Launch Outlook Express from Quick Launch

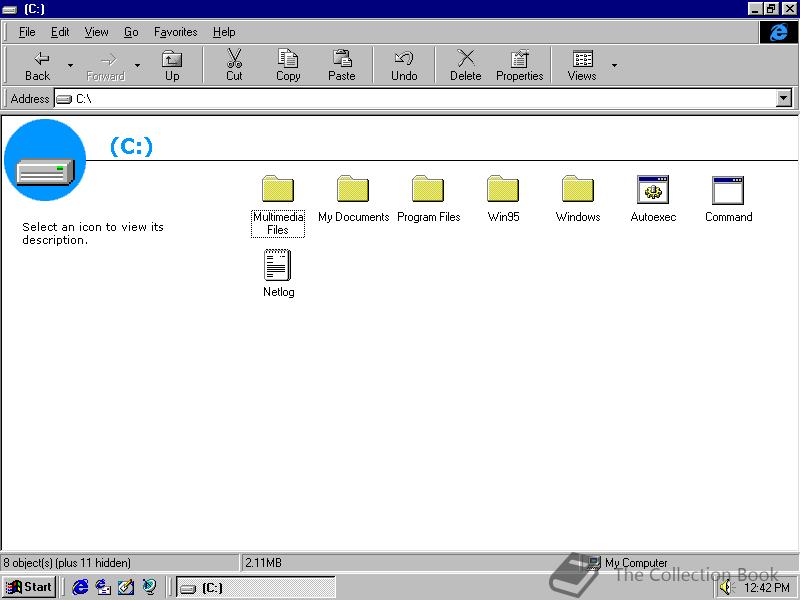coord(103,587)
